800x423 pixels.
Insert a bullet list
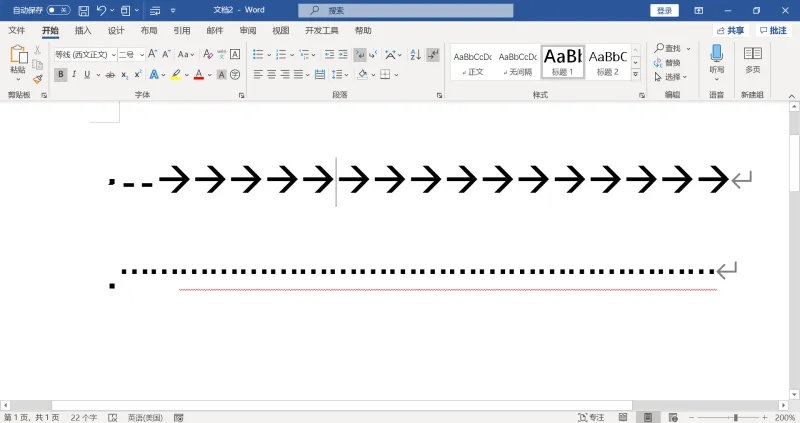pos(258,54)
